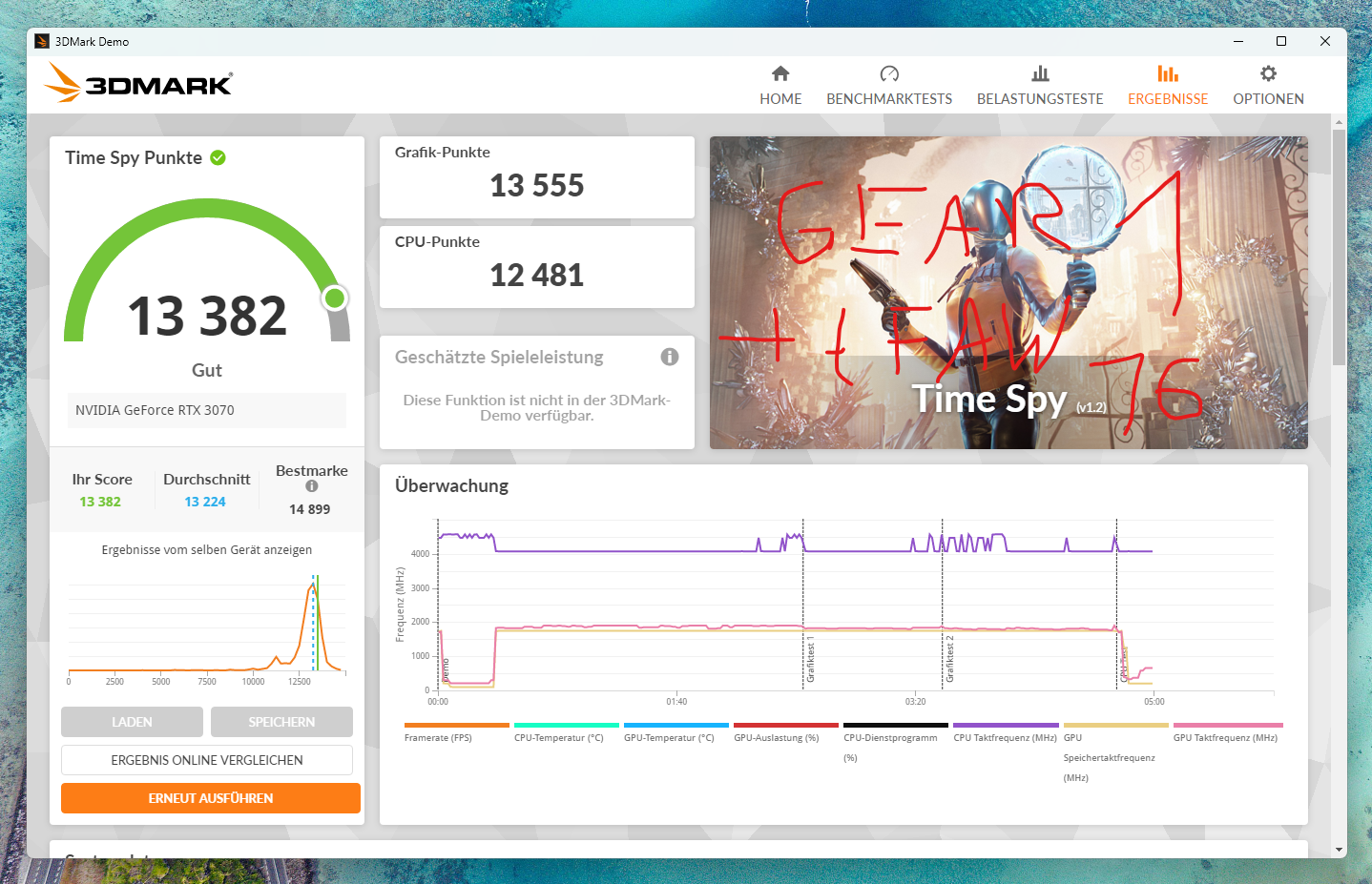Click the vertical scrollbar thumb
The image size is (1372, 884).
click(1339, 247)
